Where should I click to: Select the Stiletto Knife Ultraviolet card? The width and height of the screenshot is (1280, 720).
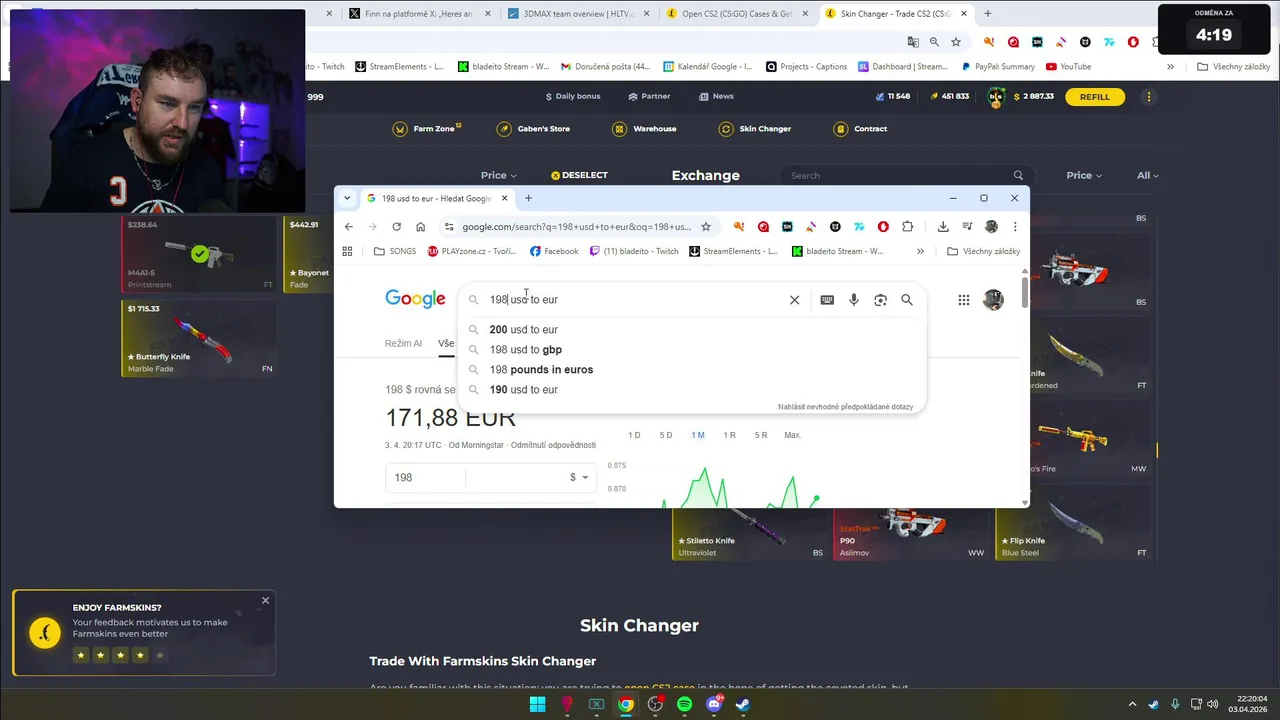(750, 535)
